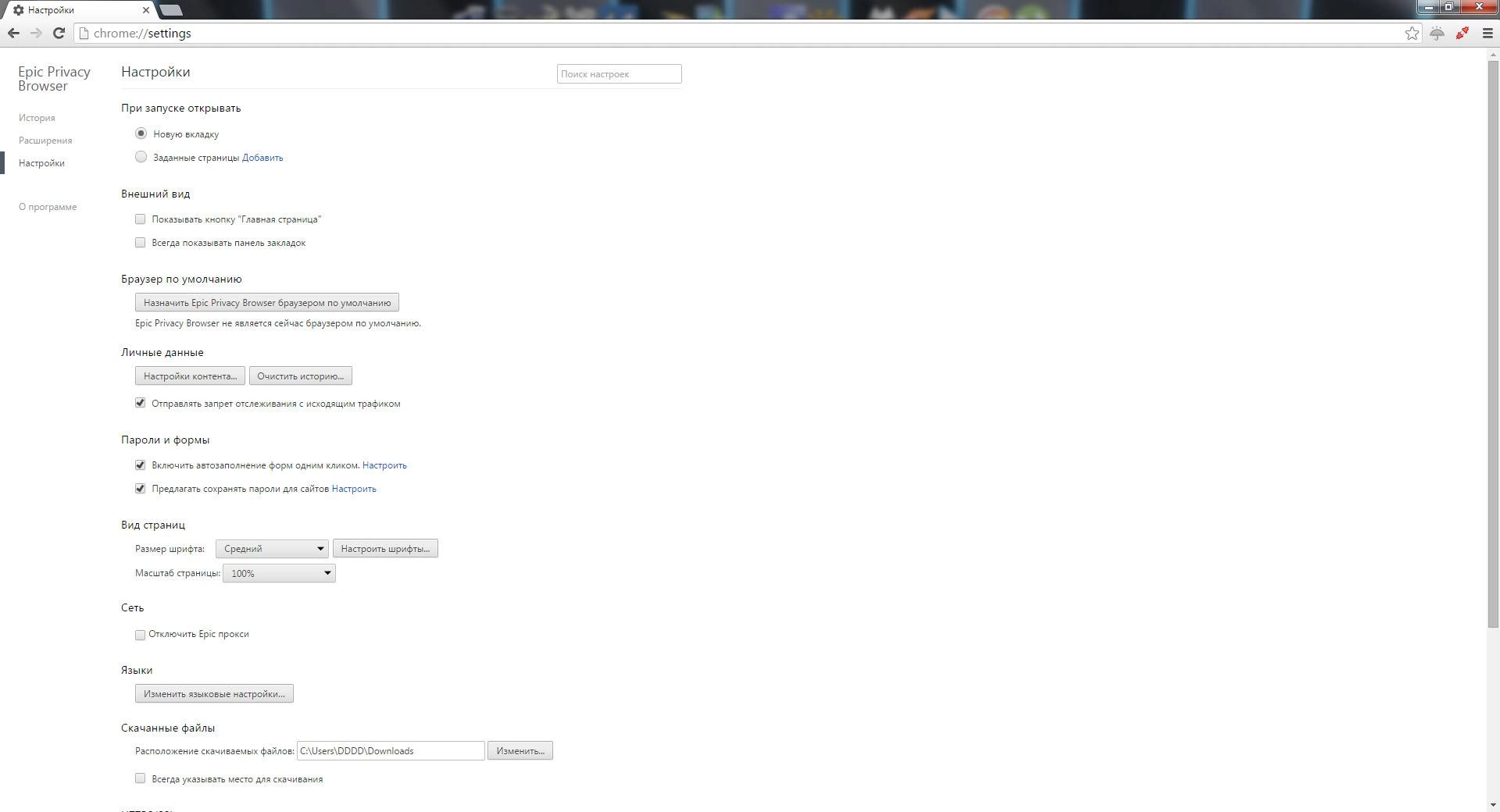Viewport: 1500px width, 812px height.
Task: Open О программе in the sidebar
Action: point(48,207)
